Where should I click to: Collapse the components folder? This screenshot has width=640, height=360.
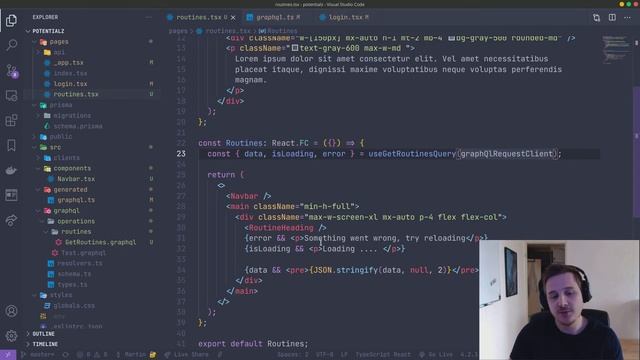click(x=72, y=168)
